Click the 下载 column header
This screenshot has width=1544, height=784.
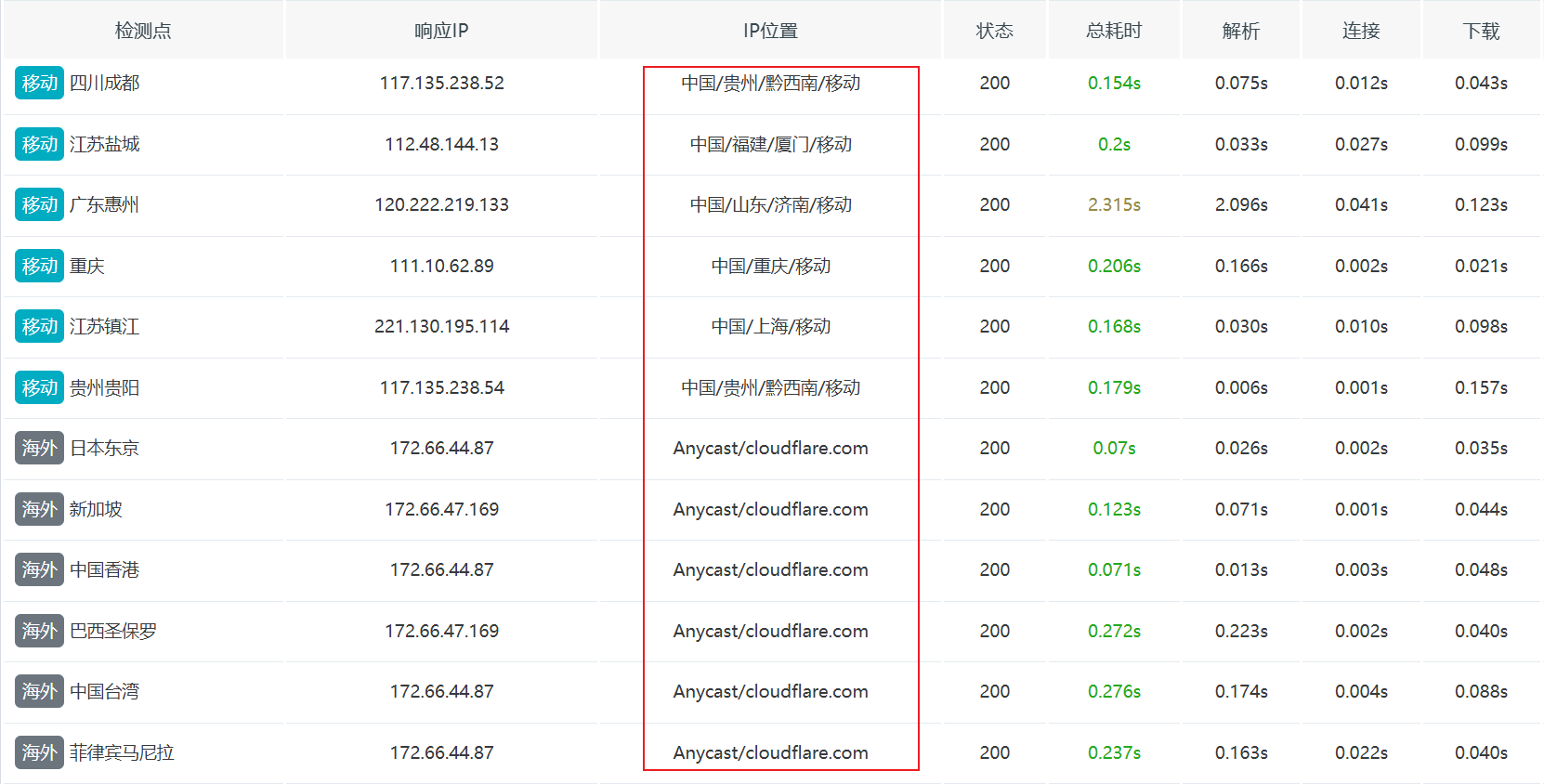click(x=1481, y=31)
